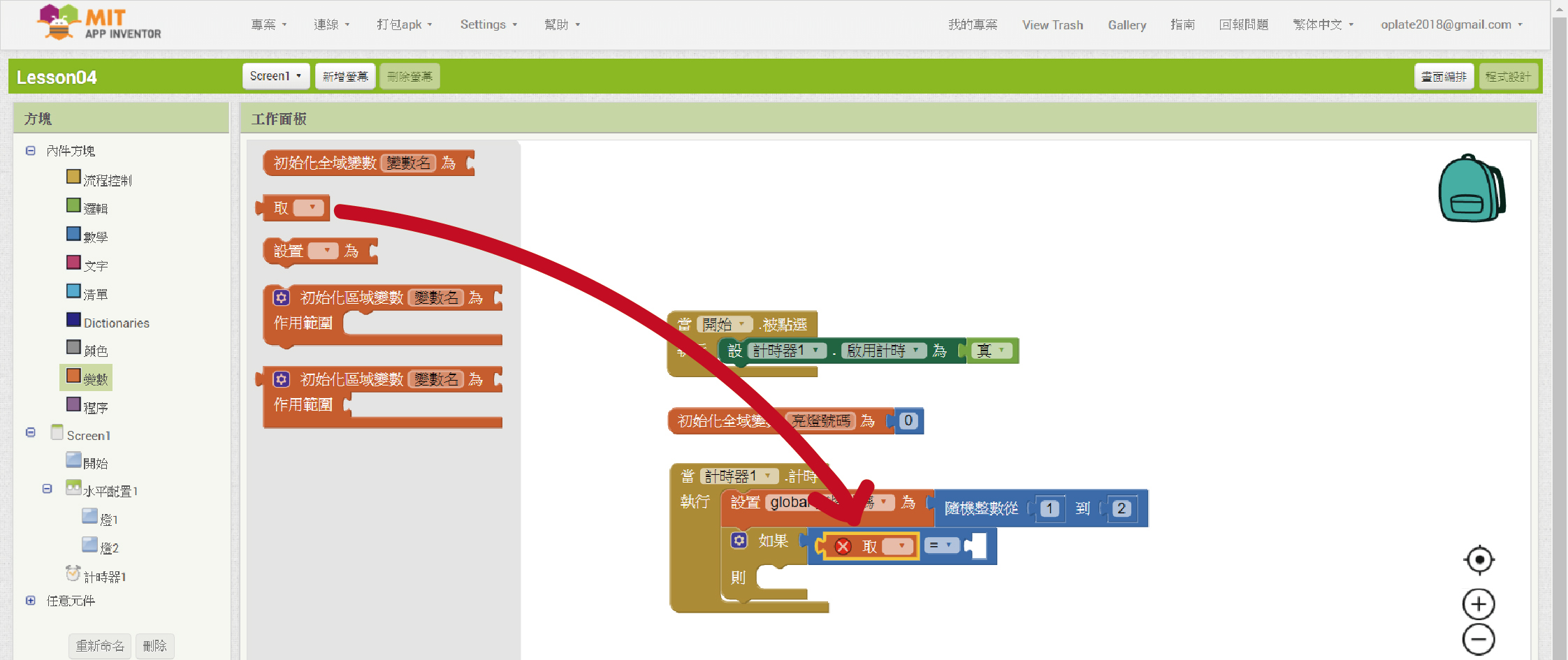Screen dimensions: 1568x660
Task: Switch to 畫面編排 designer view
Action: [x=1444, y=76]
